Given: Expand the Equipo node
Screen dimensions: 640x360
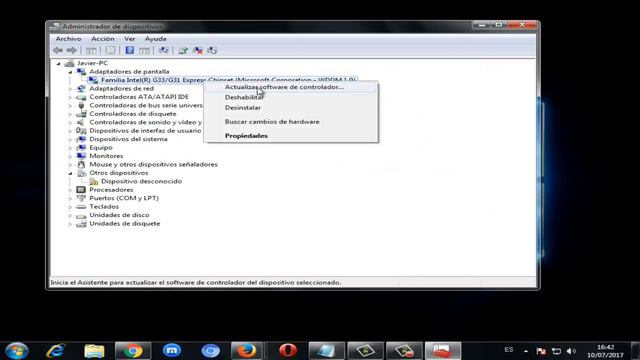Looking at the screenshot, I should point(70,148).
